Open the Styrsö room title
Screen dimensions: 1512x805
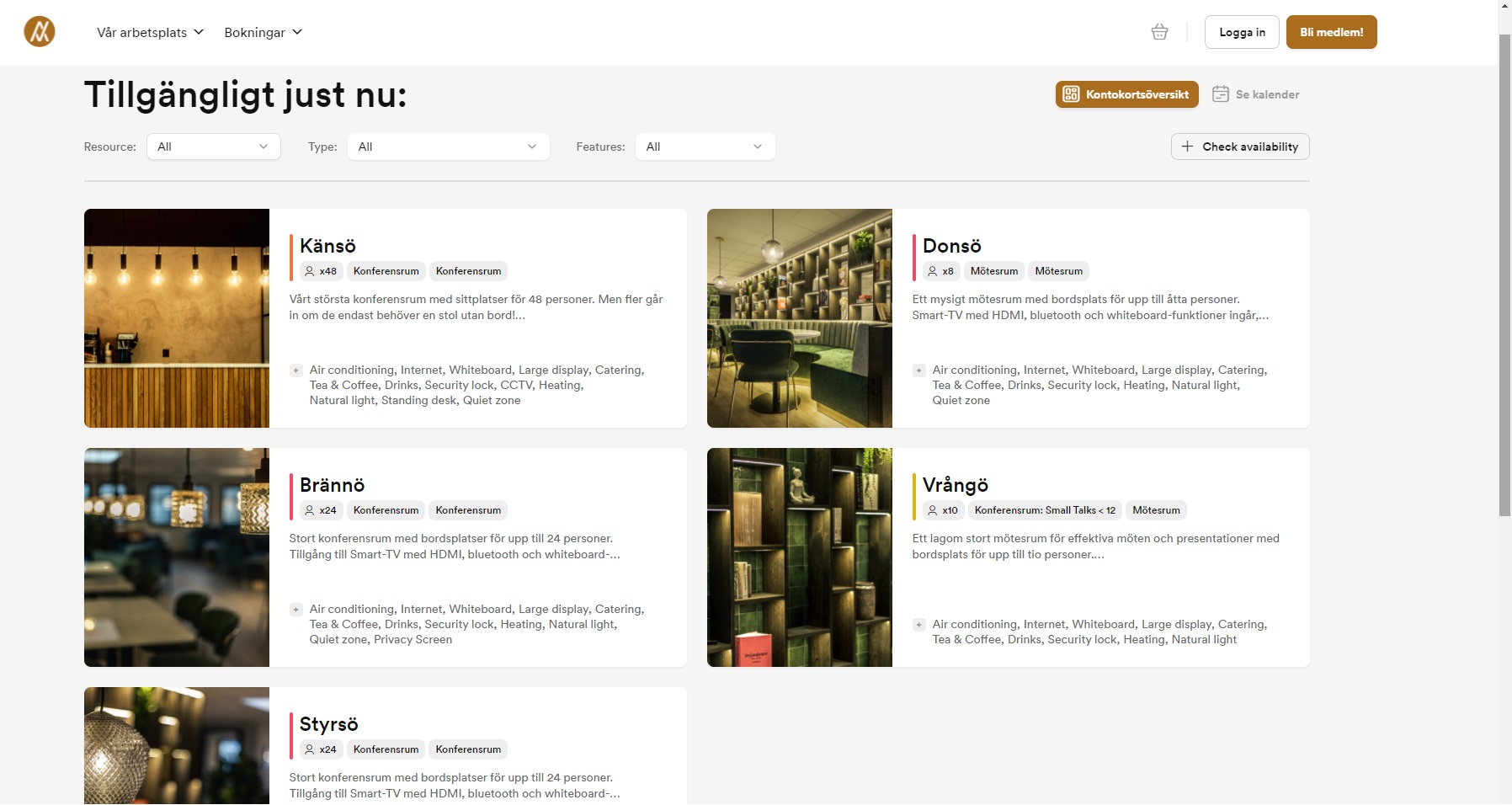click(x=328, y=724)
